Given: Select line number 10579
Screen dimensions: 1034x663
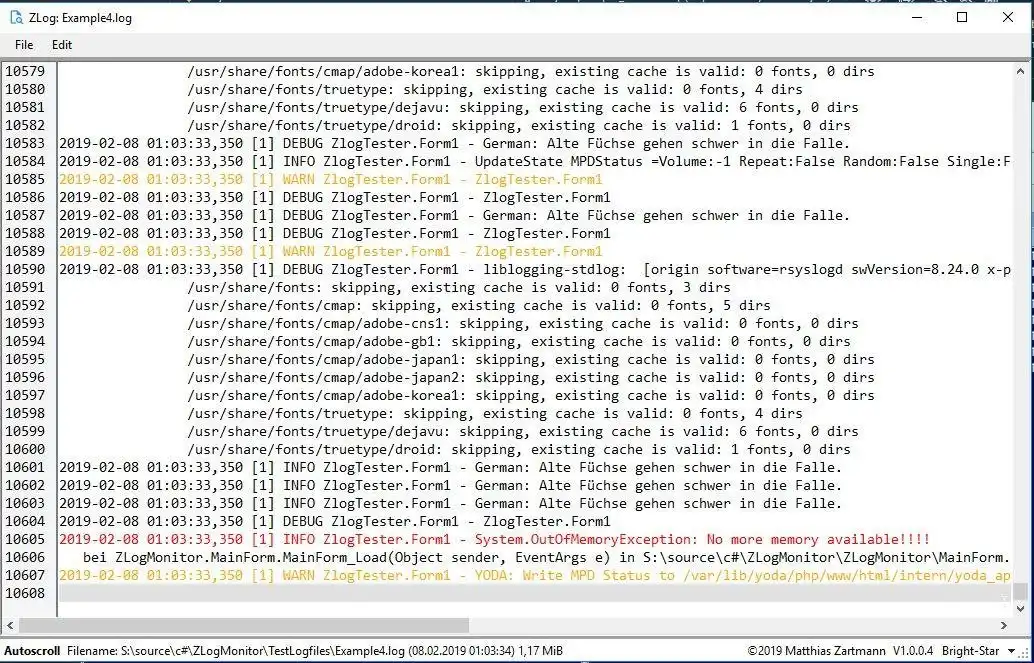Looking at the screenshot, I should [x=25, y=71].
